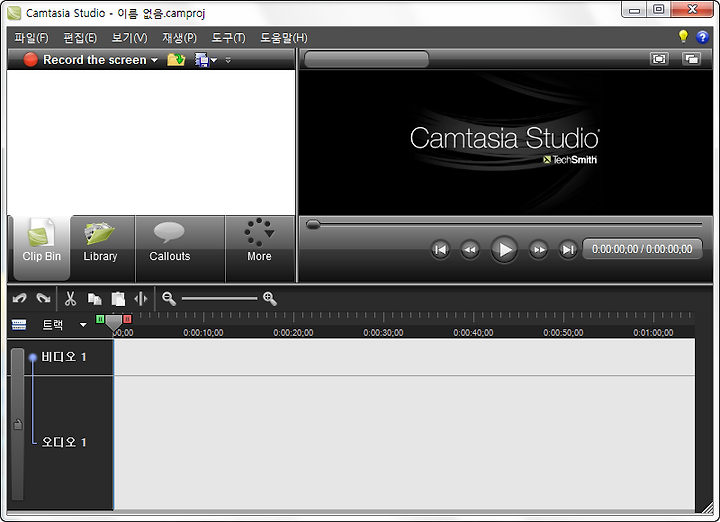Expand the toolbar overflow chevron
Viewport: 720px width, 522px height.
(228, 60)
